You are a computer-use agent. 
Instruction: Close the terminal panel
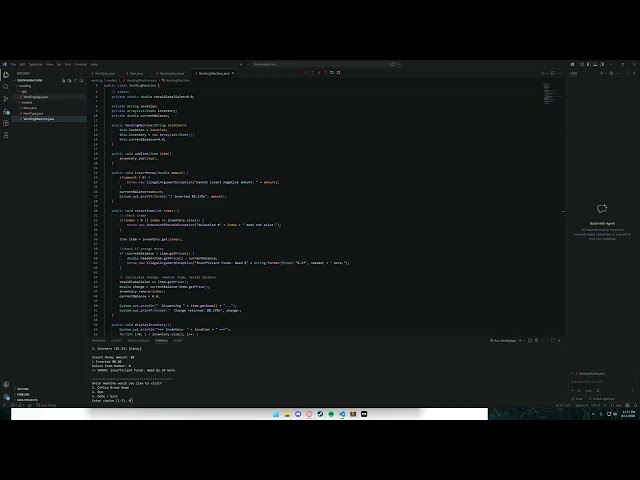pyautogui.click(x=559, y=341)
